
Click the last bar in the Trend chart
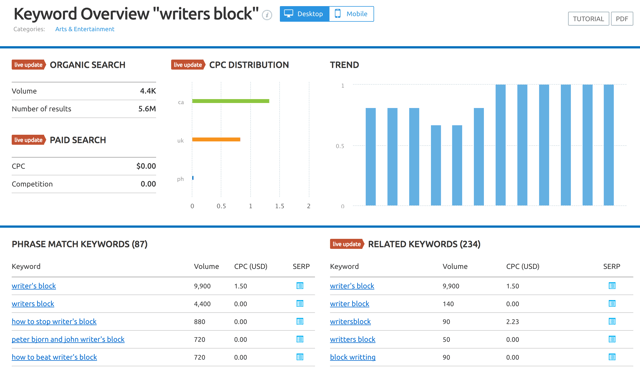(x=609, y=145)
